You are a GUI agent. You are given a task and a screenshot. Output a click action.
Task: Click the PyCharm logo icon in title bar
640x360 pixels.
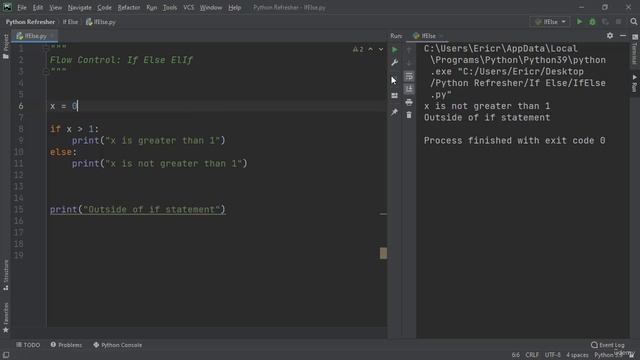pos(7,7)
